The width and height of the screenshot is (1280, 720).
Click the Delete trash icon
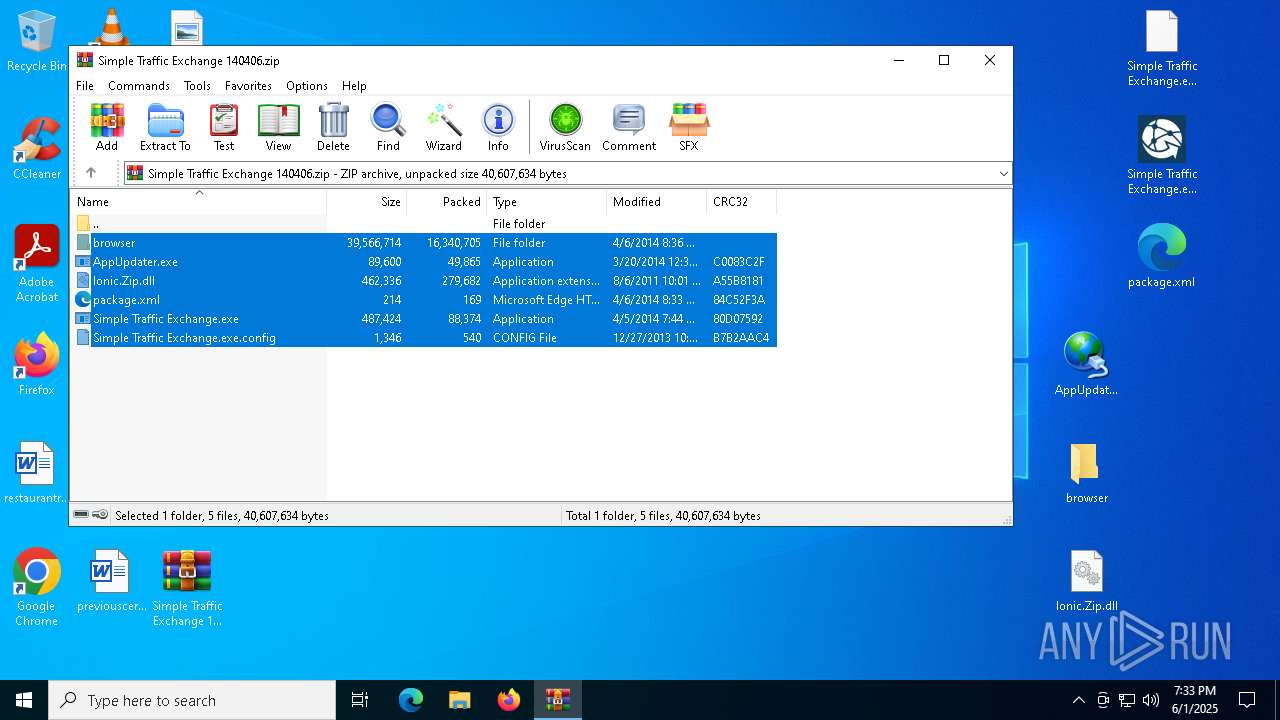(333, 127)
